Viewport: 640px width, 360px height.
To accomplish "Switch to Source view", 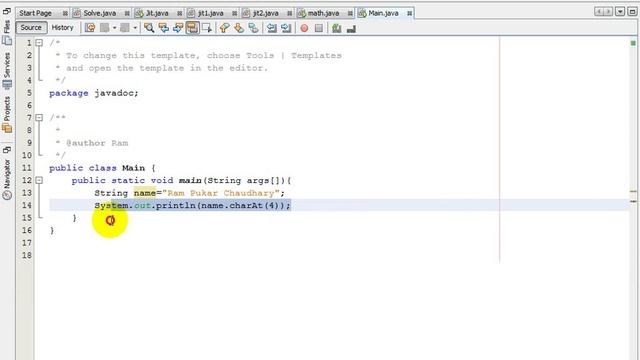I will [31, 28].
